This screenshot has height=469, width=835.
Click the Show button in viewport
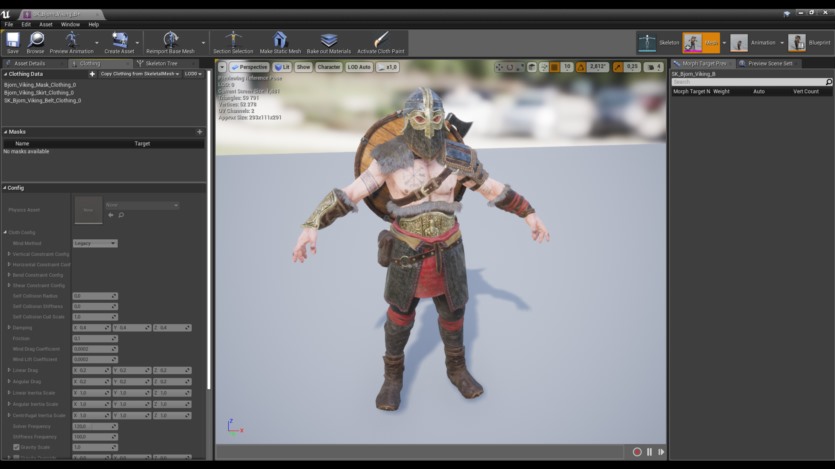(304, 67)
